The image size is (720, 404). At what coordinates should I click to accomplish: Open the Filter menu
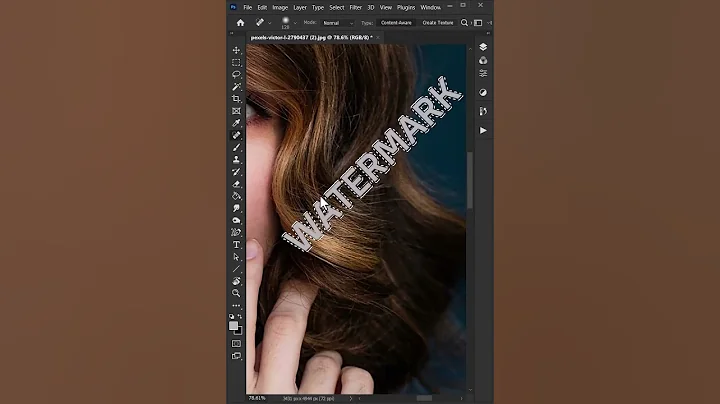355,7
